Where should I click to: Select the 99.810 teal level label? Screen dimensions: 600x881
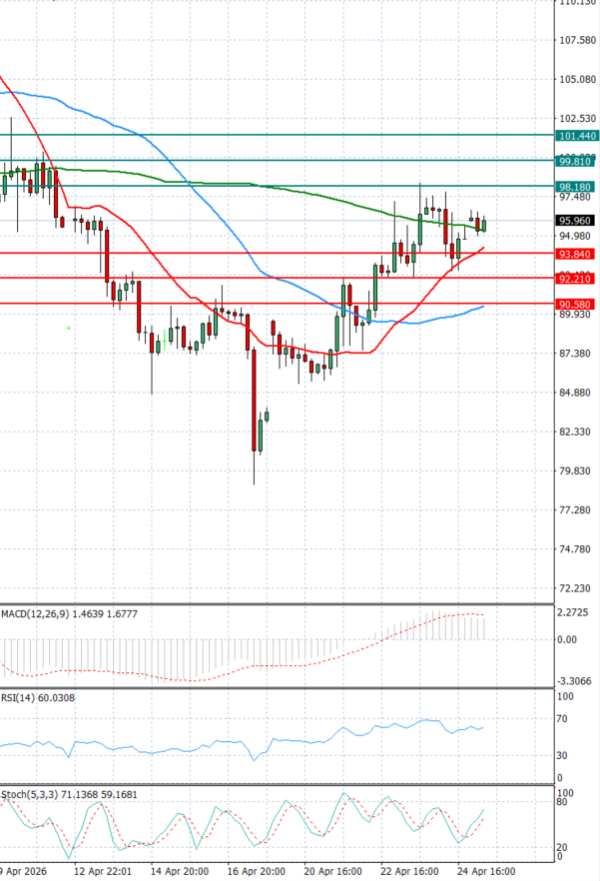[577, 161]
